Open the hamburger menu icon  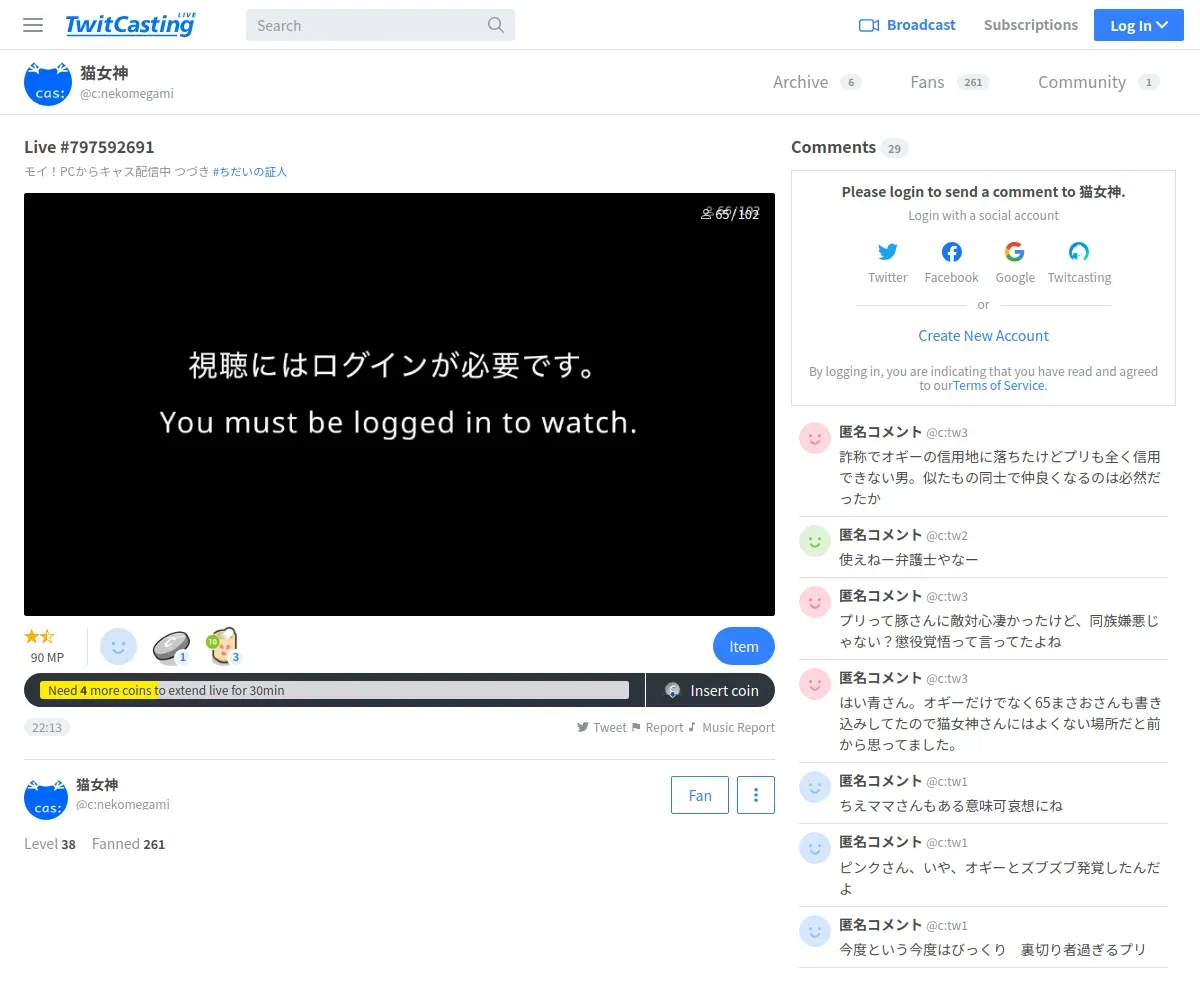[33, 25]
